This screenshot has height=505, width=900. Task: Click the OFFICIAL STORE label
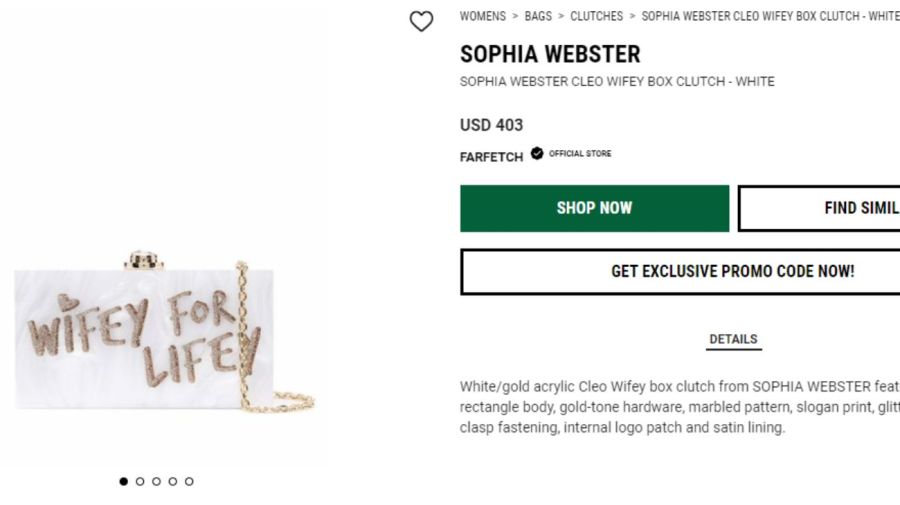click(580, 154)
